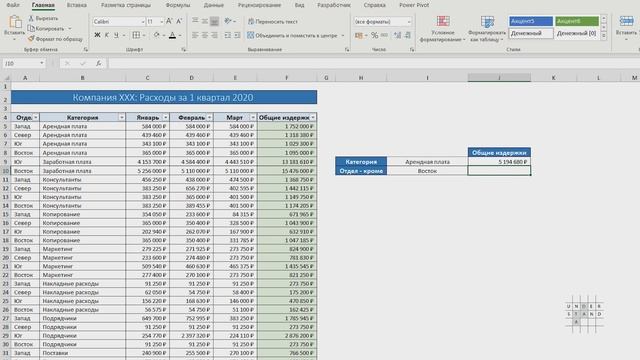This screenshot has height=360, width=640.
Task: Toggle align text left
Action: [x=195, y=36]
